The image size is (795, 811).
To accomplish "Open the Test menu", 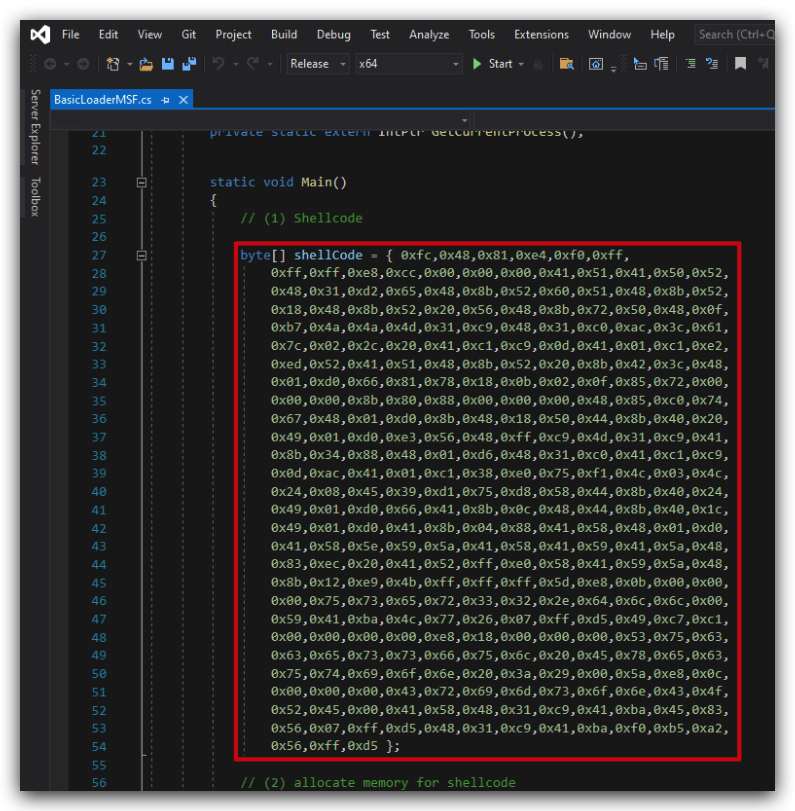I will (380, 35).
